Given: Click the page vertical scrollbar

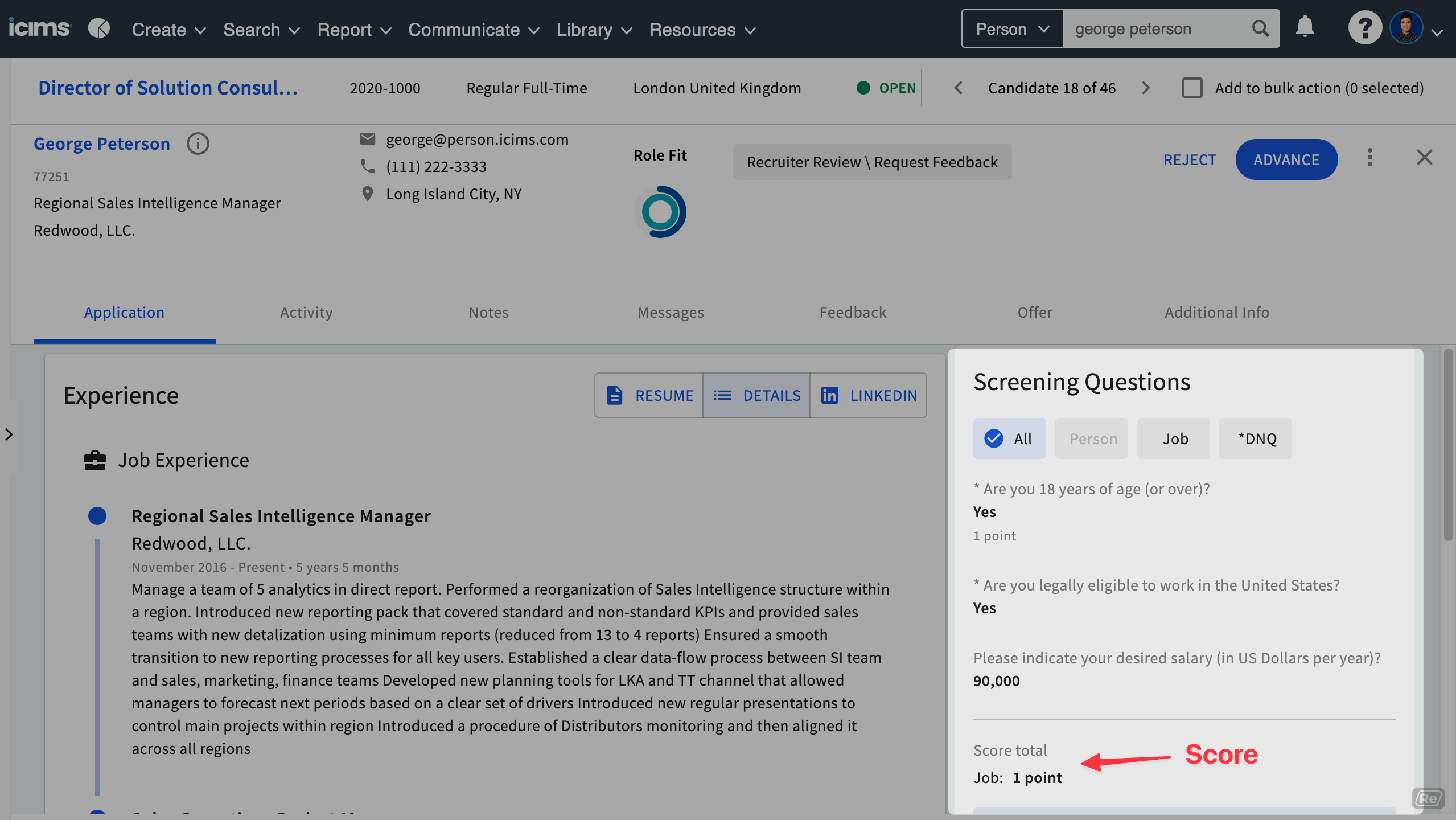Looking at the screenshot, I should tap(1448, 444).
